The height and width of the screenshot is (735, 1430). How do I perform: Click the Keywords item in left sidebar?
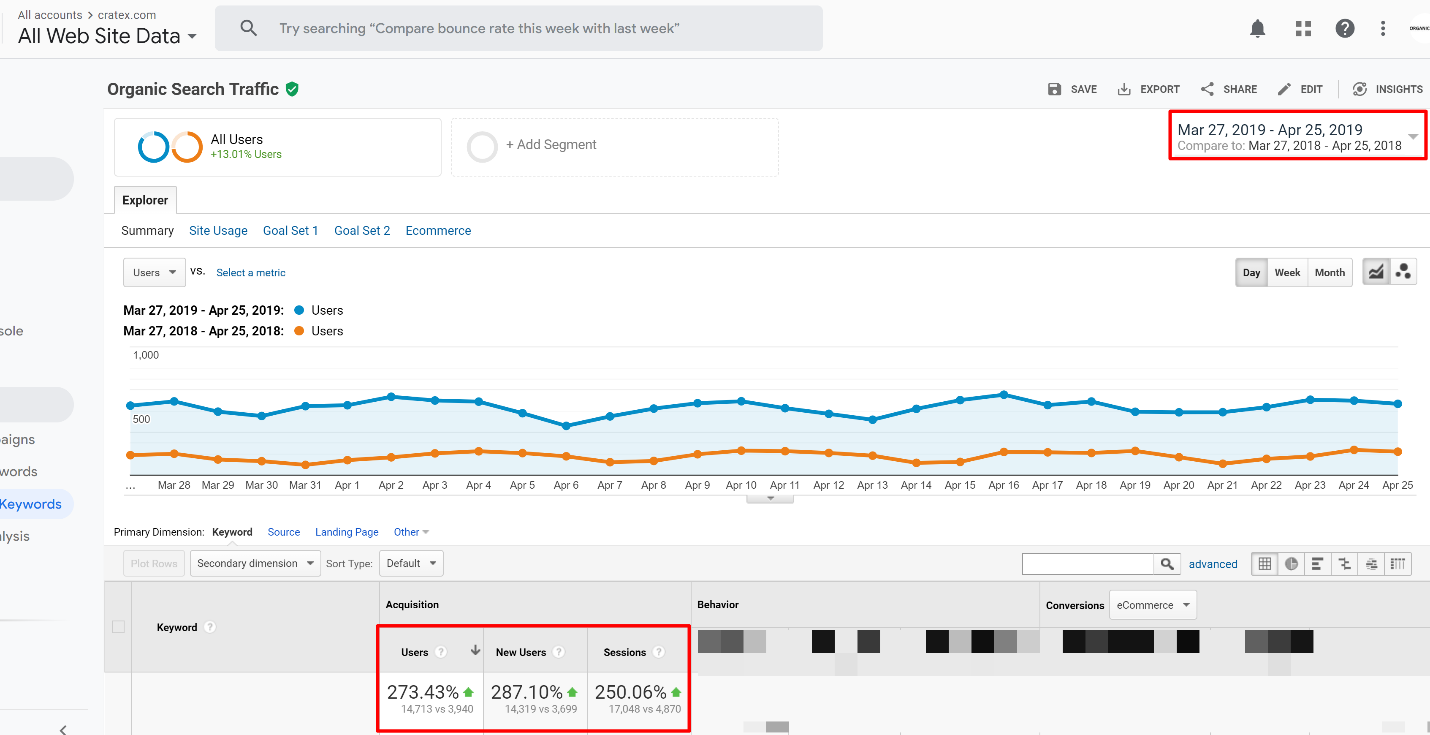[31, 504]
